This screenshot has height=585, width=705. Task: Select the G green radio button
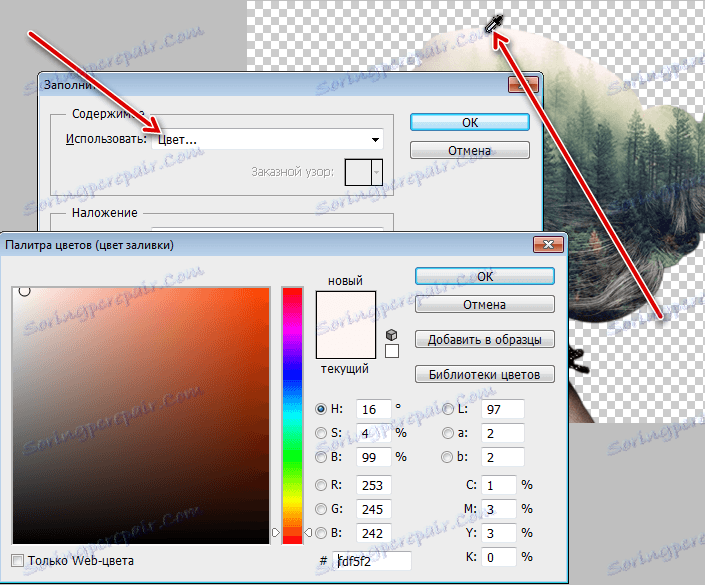[x=321, y=509]
